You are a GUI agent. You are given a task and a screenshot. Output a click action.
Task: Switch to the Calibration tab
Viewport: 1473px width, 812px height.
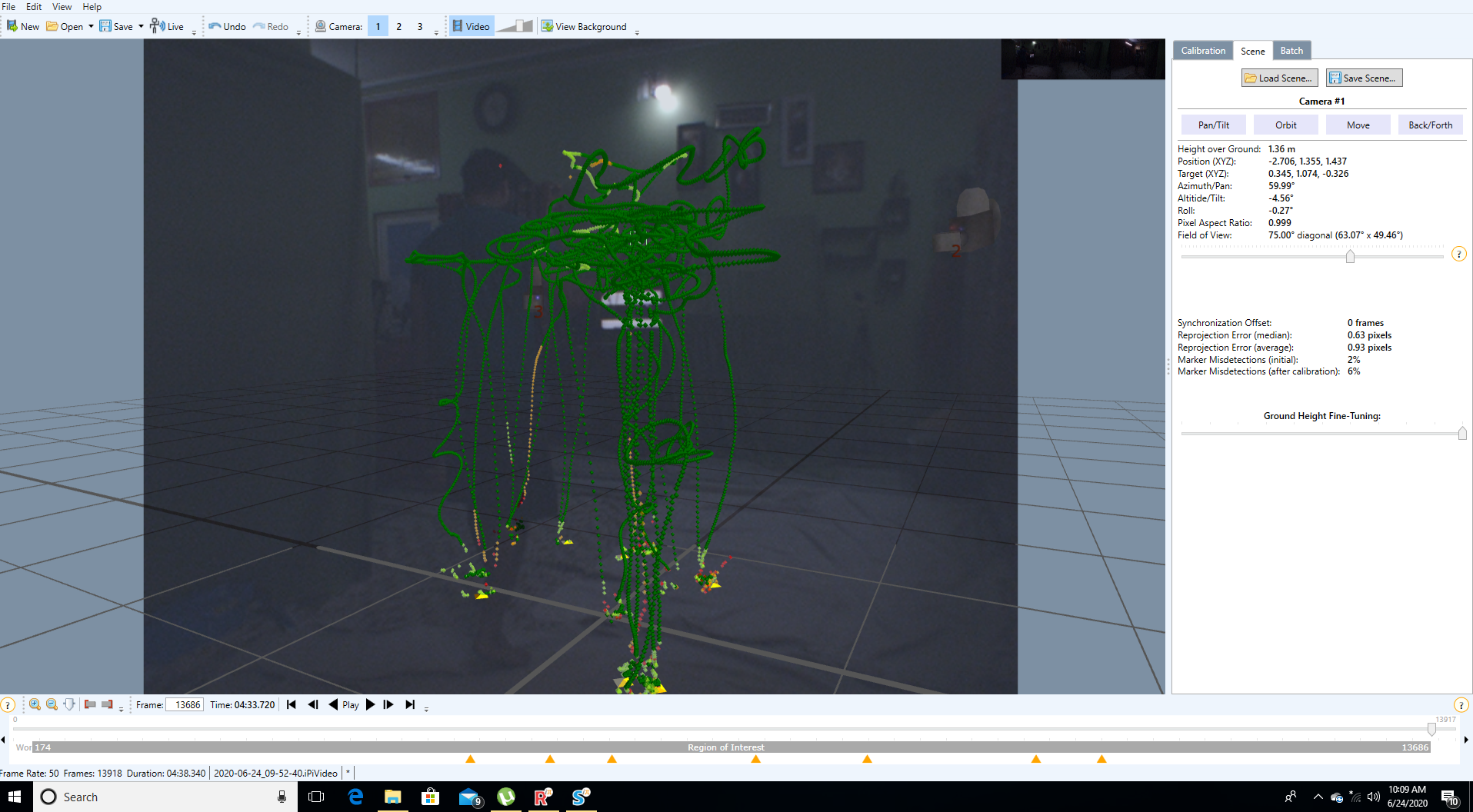(x=1203, y=51)
